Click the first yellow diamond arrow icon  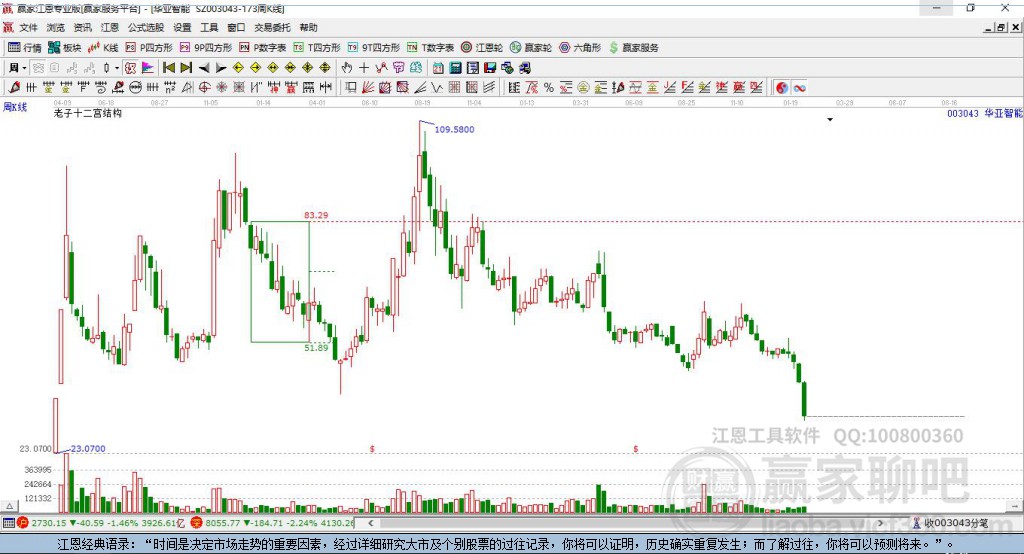[x=238, y=68]
